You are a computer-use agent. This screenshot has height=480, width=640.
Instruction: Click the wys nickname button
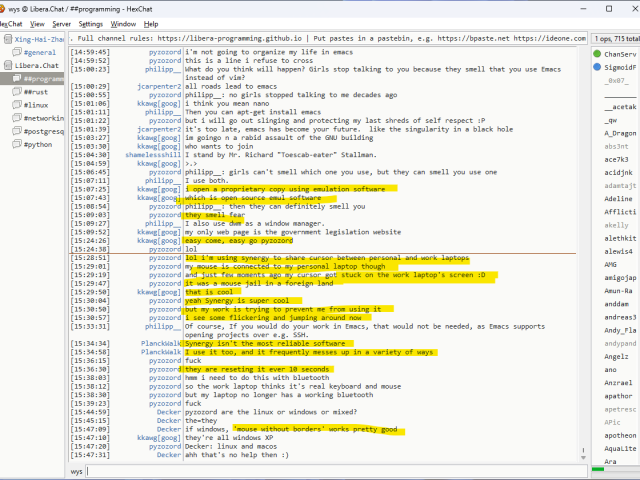[77, 470]
